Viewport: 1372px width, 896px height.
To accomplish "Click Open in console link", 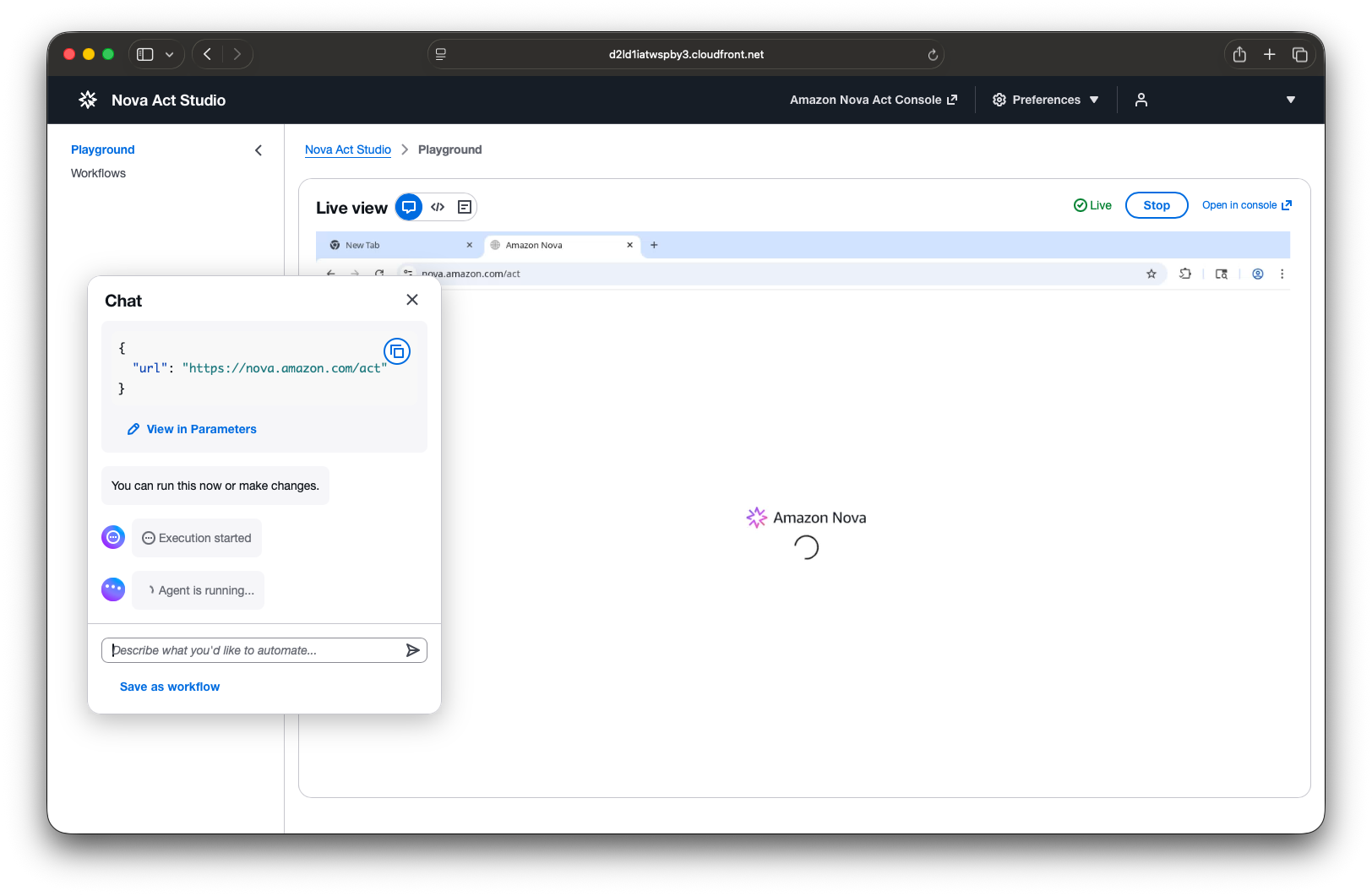I will point(1247,205).
